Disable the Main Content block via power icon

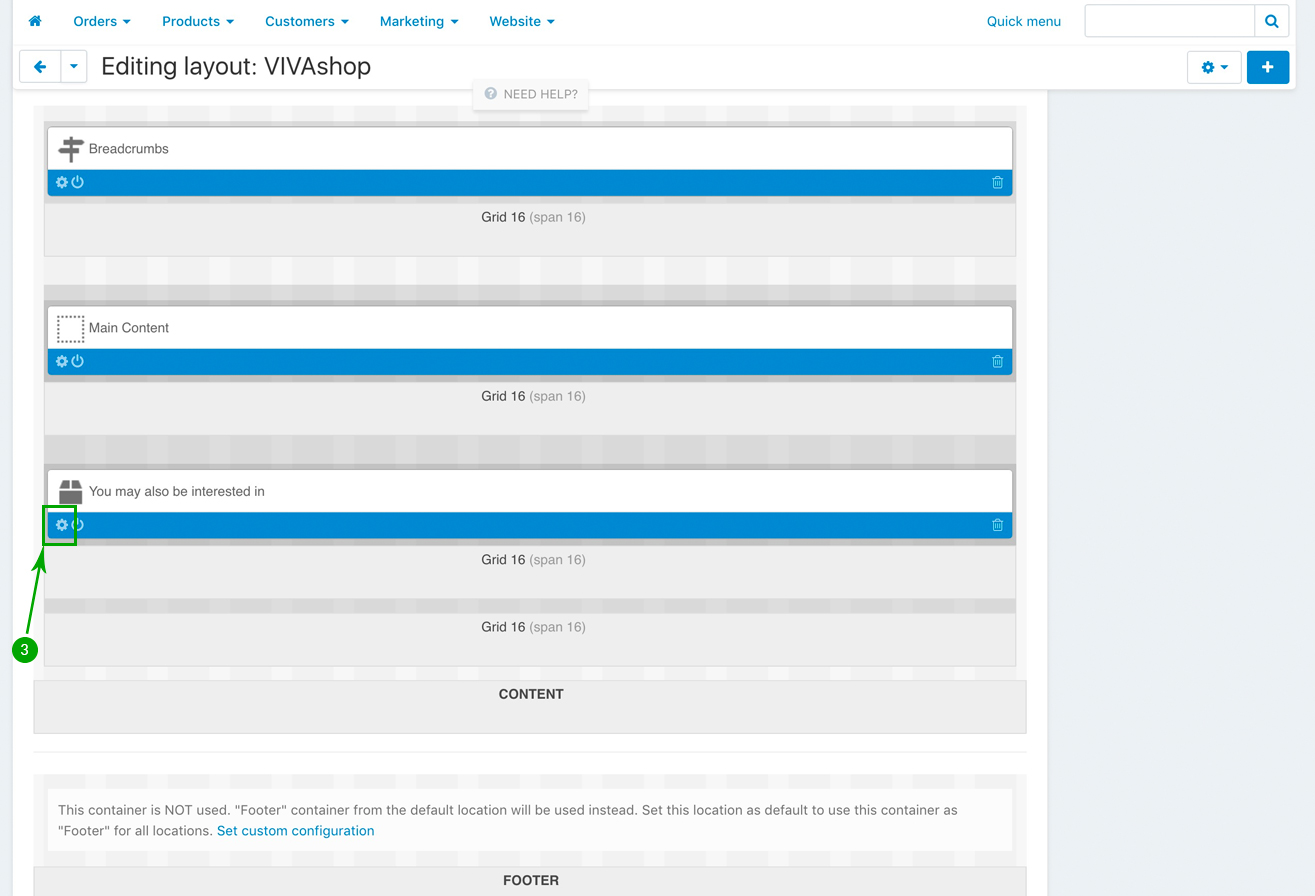[x=78, y=361]
